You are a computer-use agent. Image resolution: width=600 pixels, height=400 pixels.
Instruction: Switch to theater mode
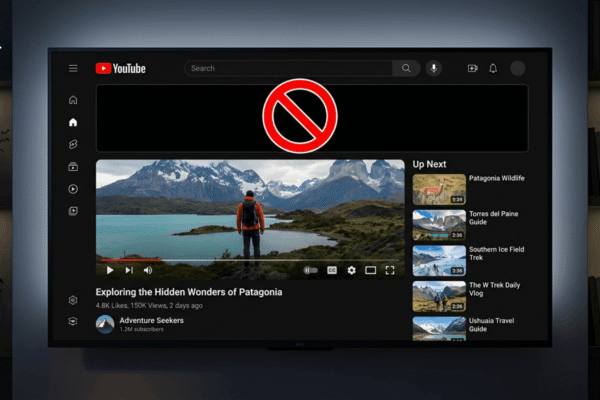tap(370, 270)
